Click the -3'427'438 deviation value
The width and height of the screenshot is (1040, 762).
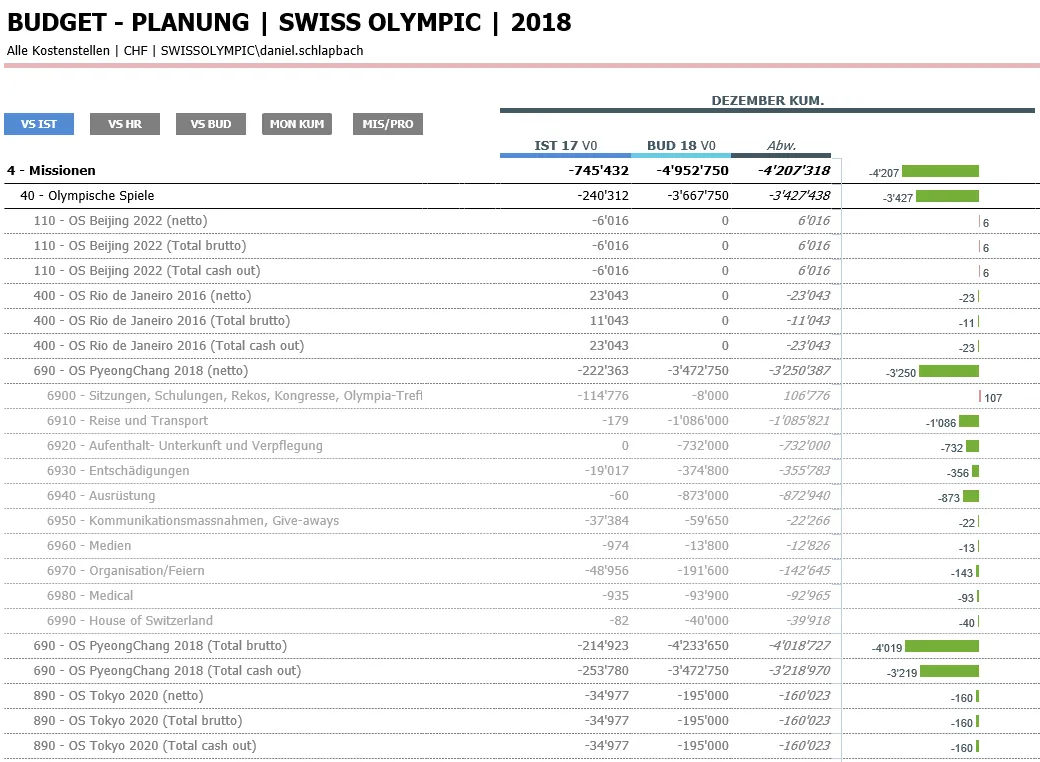pos(799,196)
